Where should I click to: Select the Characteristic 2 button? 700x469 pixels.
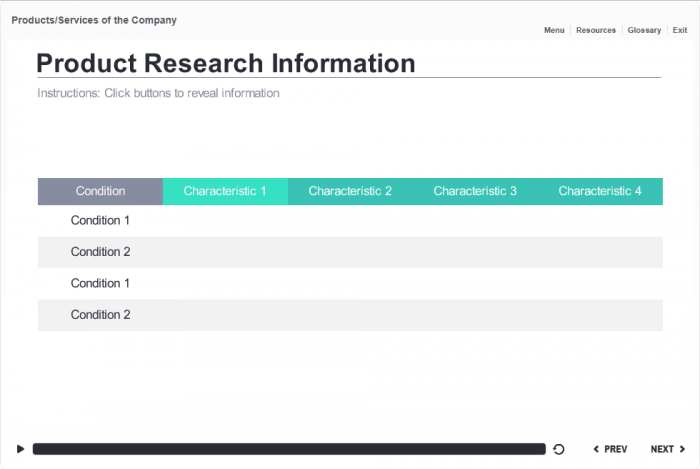pos(350,191)
